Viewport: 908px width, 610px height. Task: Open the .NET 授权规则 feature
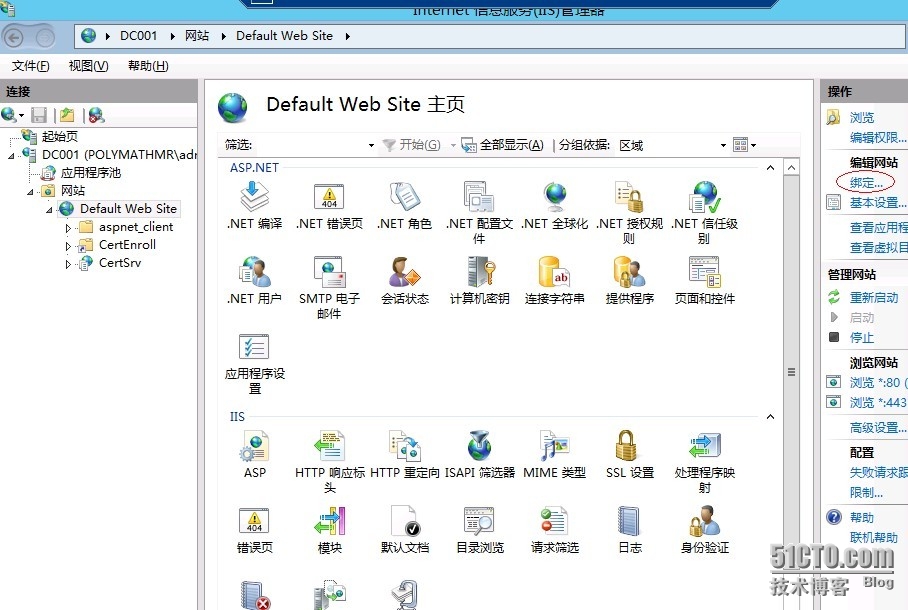629,212
